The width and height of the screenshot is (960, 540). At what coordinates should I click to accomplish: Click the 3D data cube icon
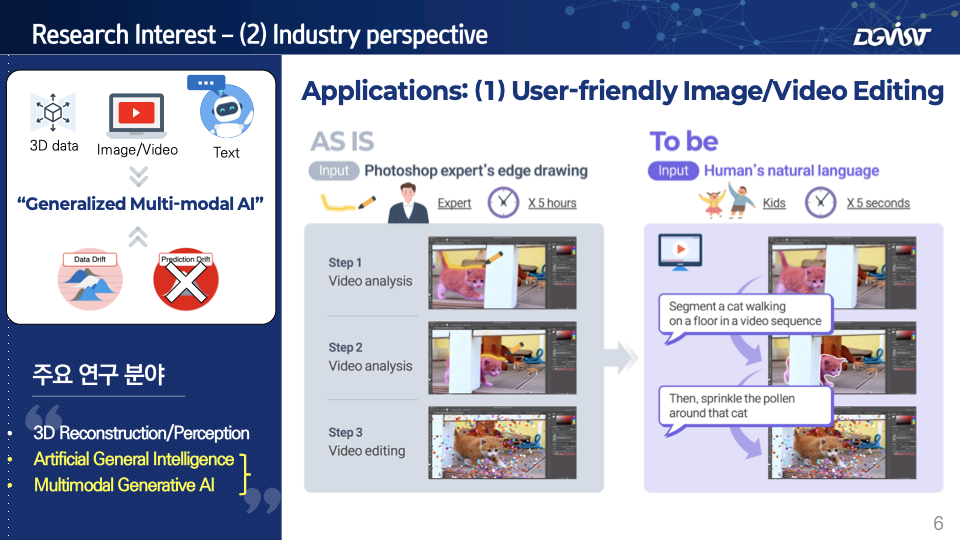click(x=53, y=113)
